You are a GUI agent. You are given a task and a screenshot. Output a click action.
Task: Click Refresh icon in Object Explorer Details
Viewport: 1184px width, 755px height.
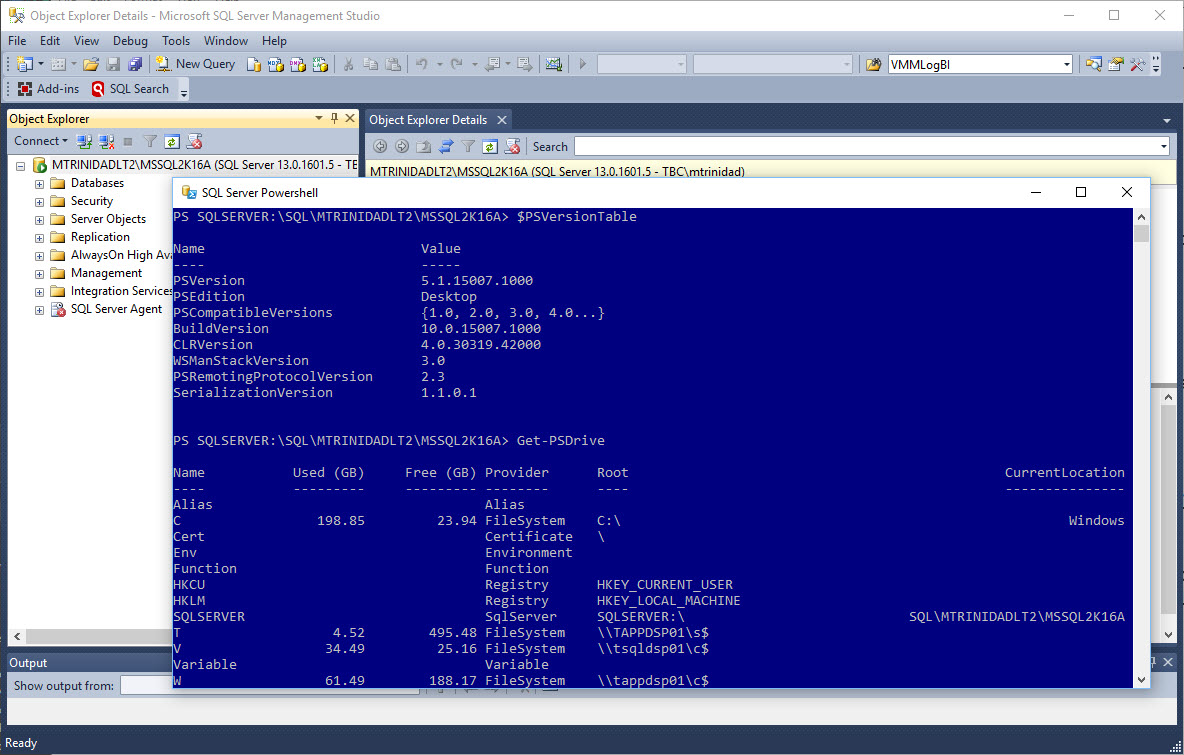490,146
